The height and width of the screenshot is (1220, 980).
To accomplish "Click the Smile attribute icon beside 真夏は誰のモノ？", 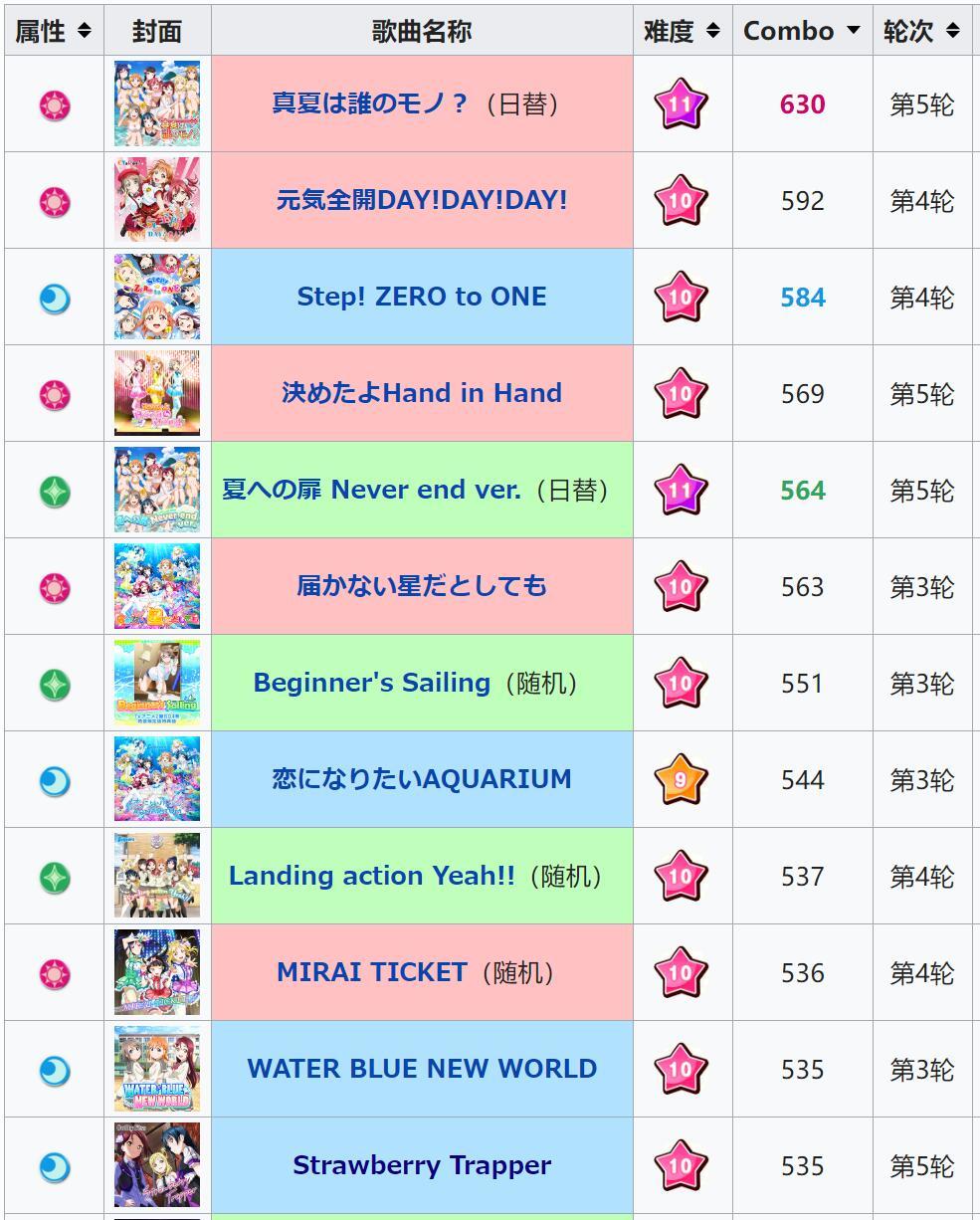I will pos(54,104).
